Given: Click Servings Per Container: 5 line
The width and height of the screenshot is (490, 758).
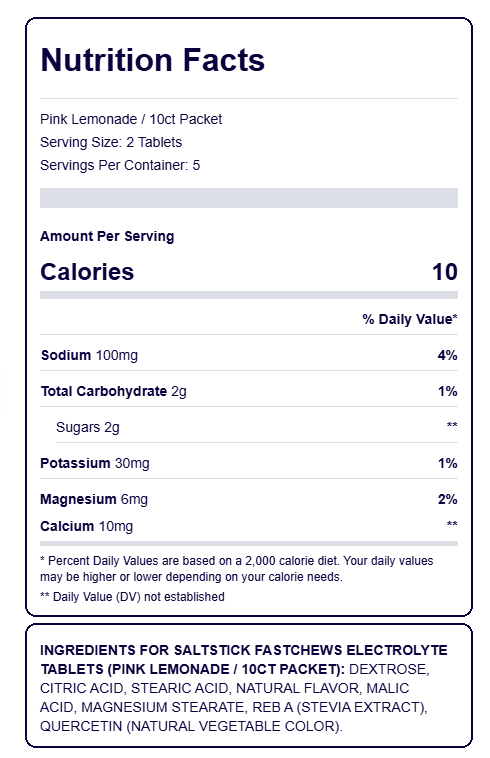Looking at the screenshot, I should [x=120, y=165].
